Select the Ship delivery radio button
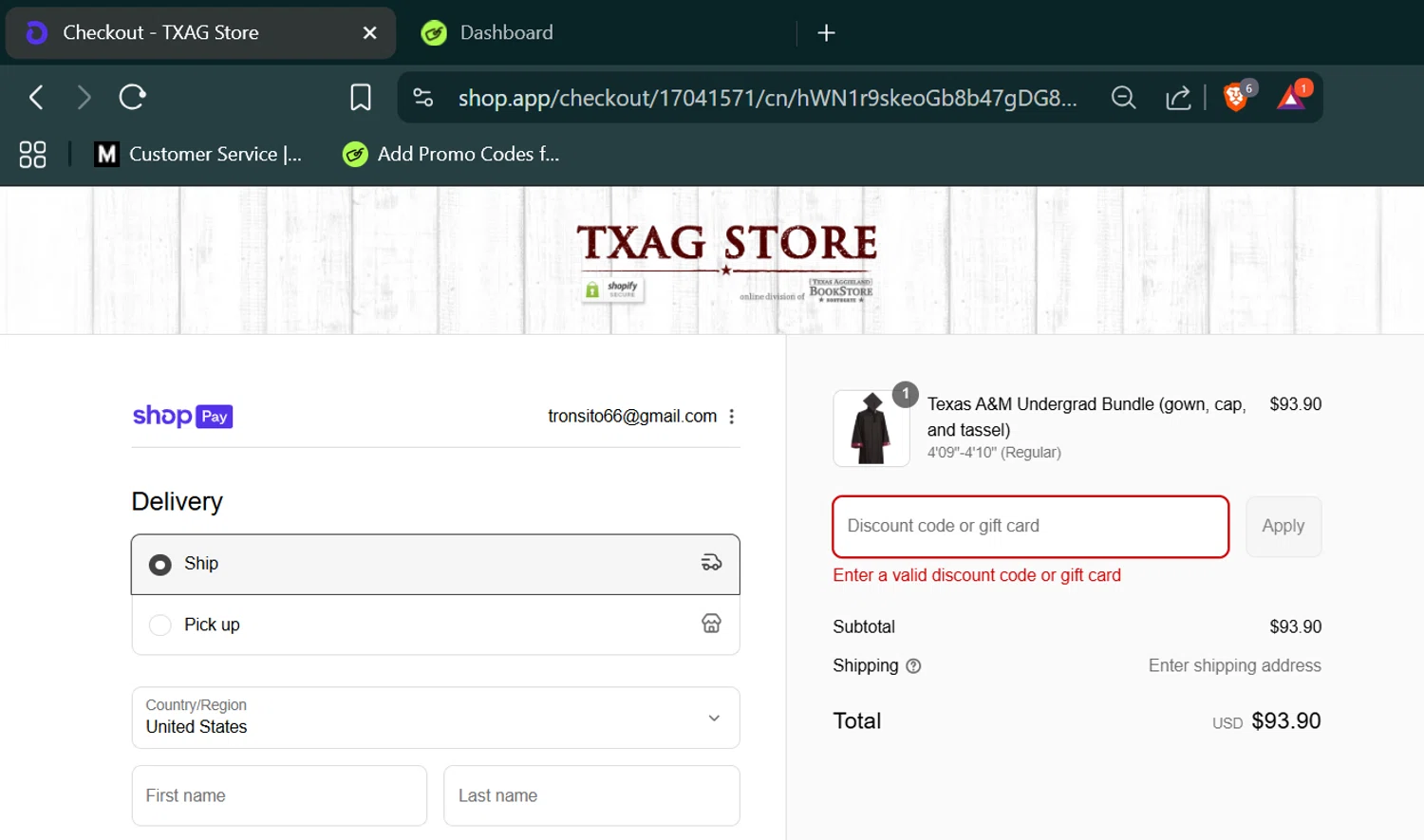This screenshot has height=840, width=1424. 160,565
